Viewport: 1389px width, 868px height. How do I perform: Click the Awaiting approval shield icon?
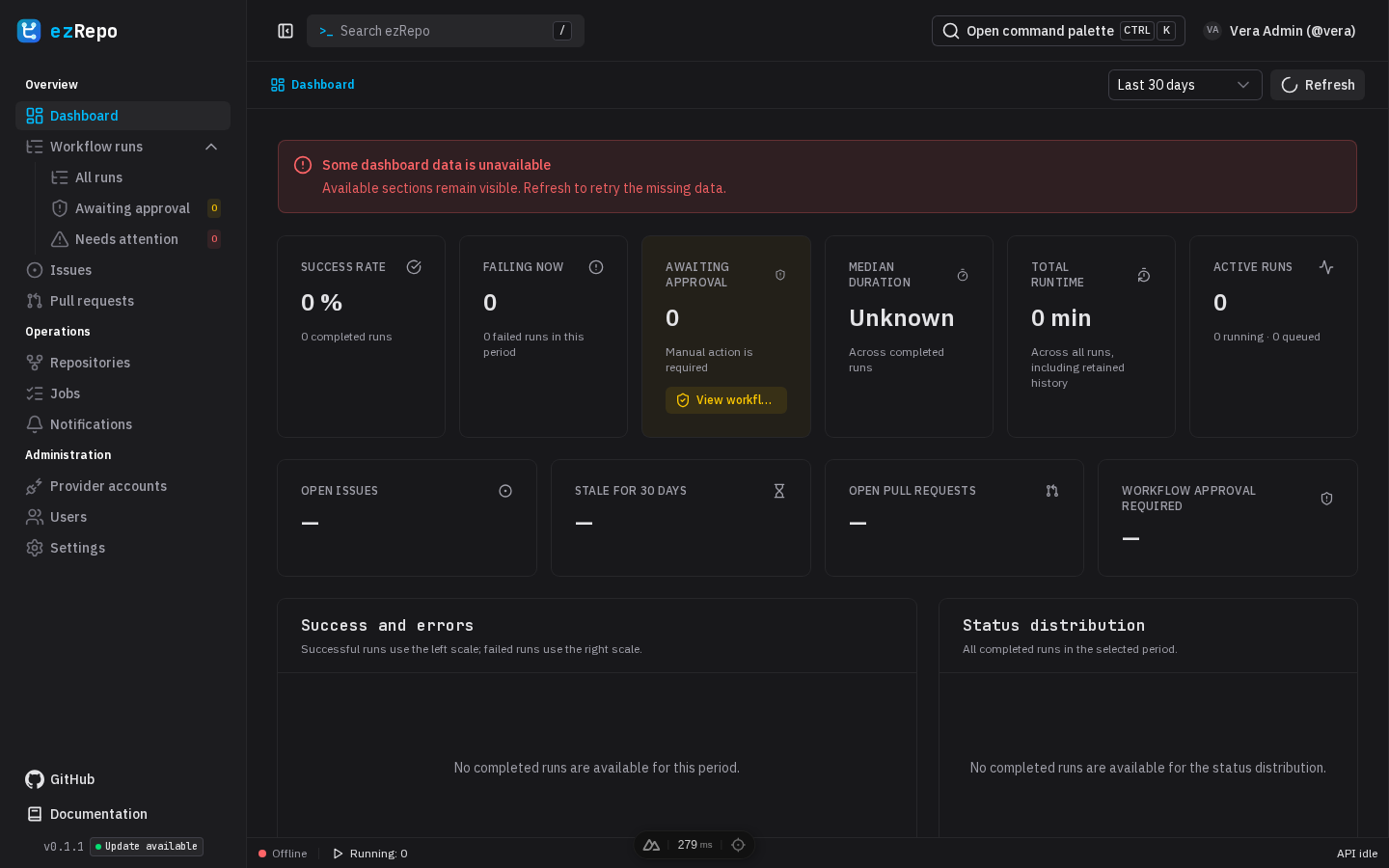[x=780, y=275]
